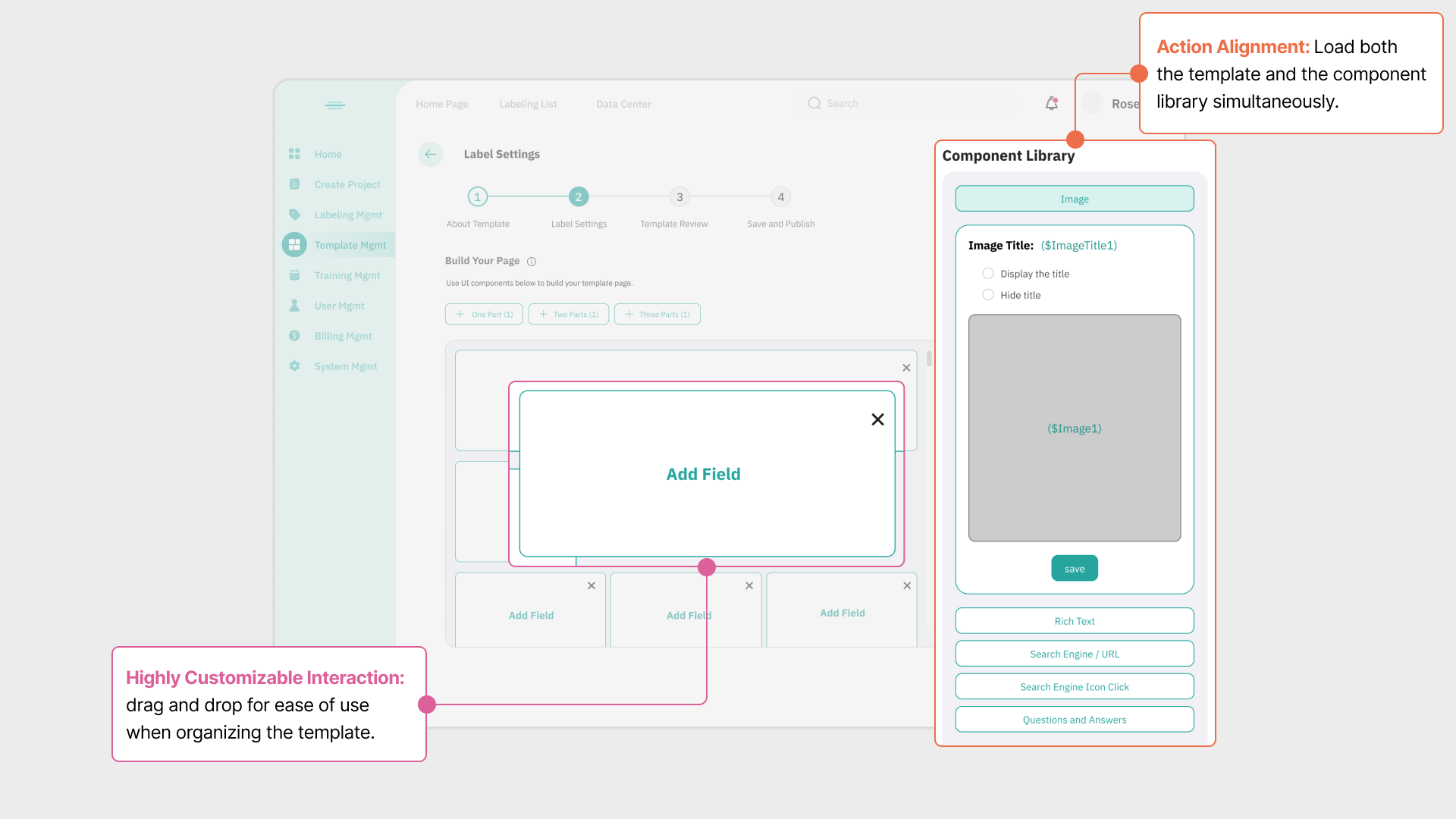
Task: Expand the Rich Text component
Action: pyautogui.click(x=1074, y=621)
